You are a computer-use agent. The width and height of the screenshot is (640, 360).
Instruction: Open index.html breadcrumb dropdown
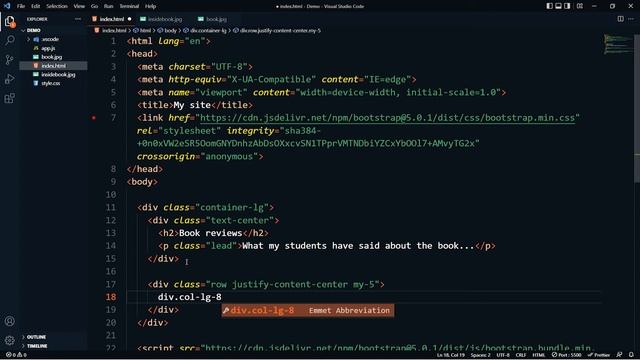tap(111, 30)
